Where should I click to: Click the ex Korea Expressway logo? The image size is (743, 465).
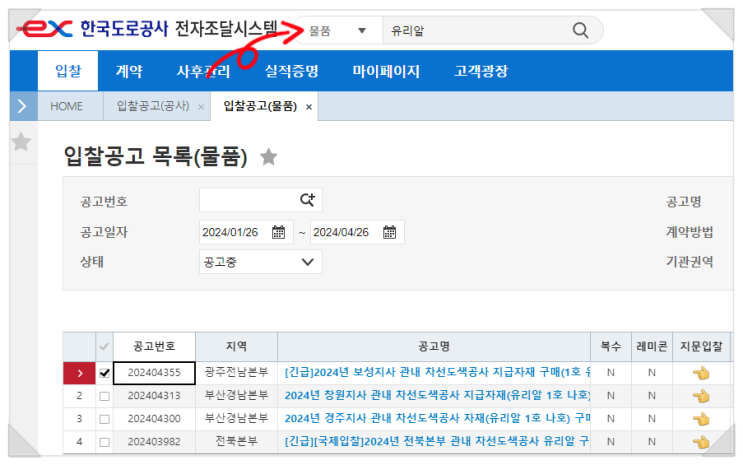coord(45,29)
